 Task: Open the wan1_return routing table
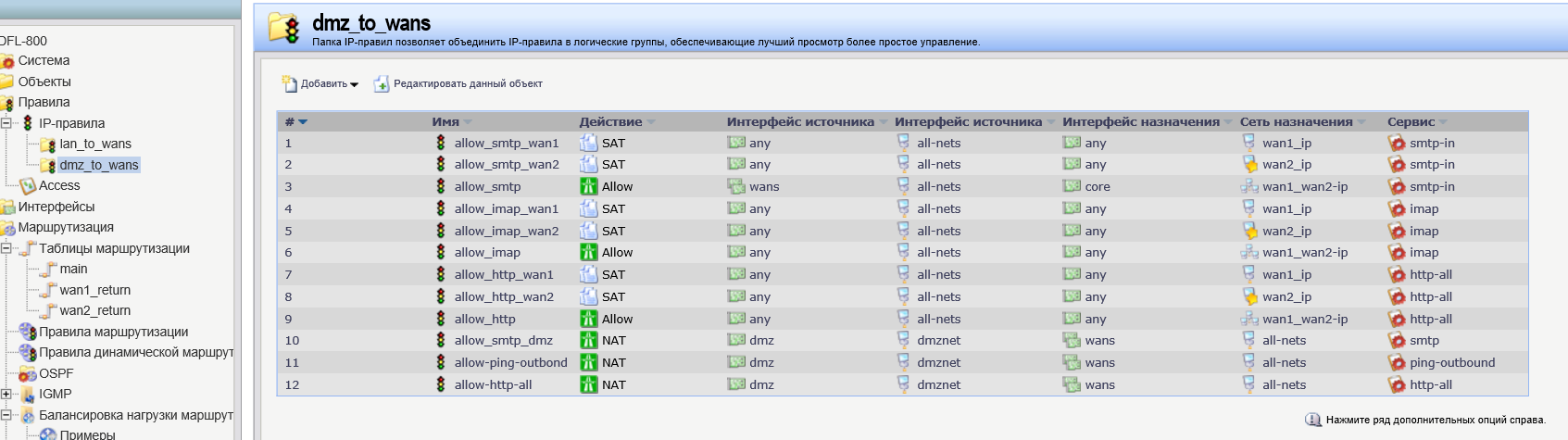95,290
